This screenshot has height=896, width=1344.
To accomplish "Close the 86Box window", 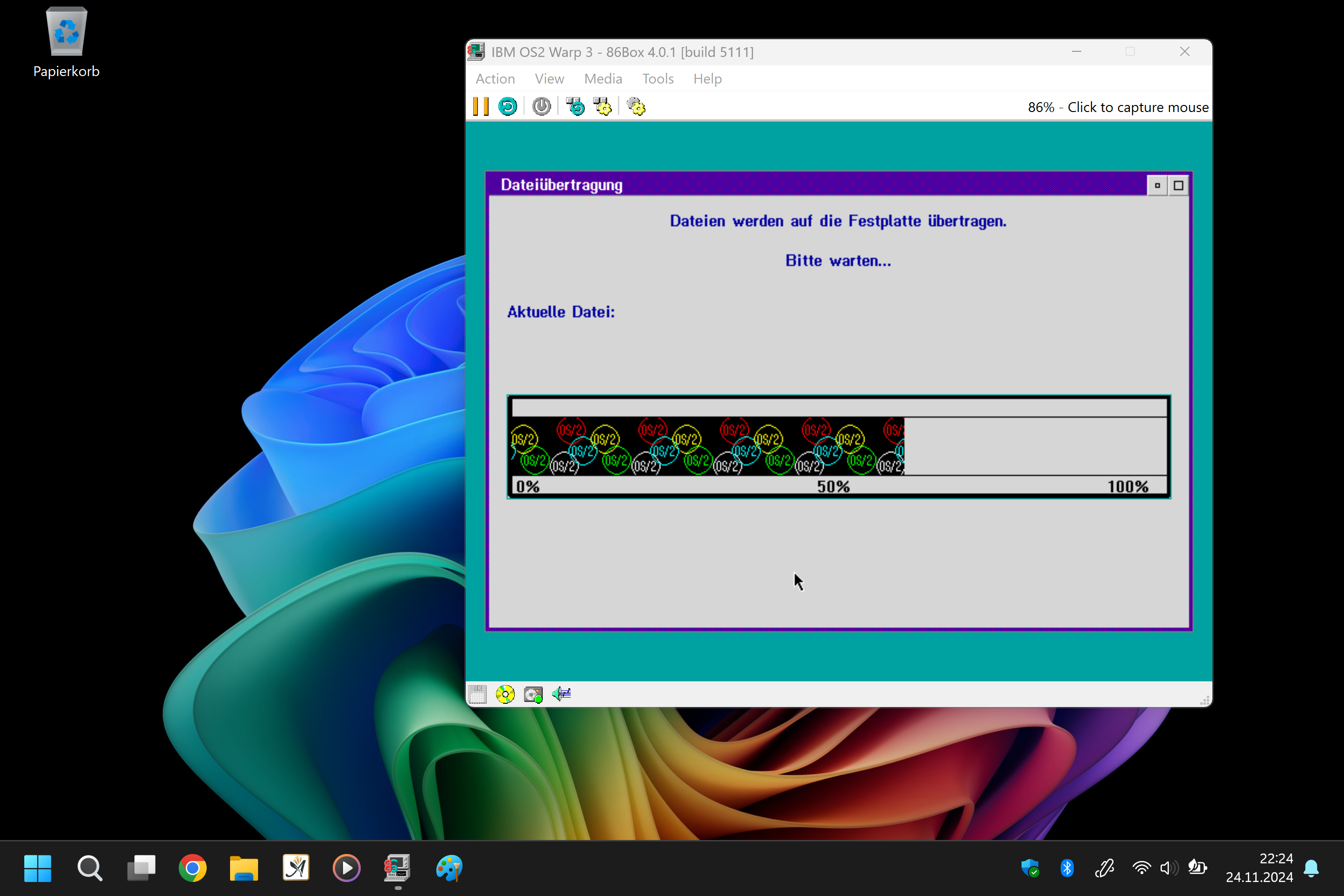I will click(x=1184, y=51).
